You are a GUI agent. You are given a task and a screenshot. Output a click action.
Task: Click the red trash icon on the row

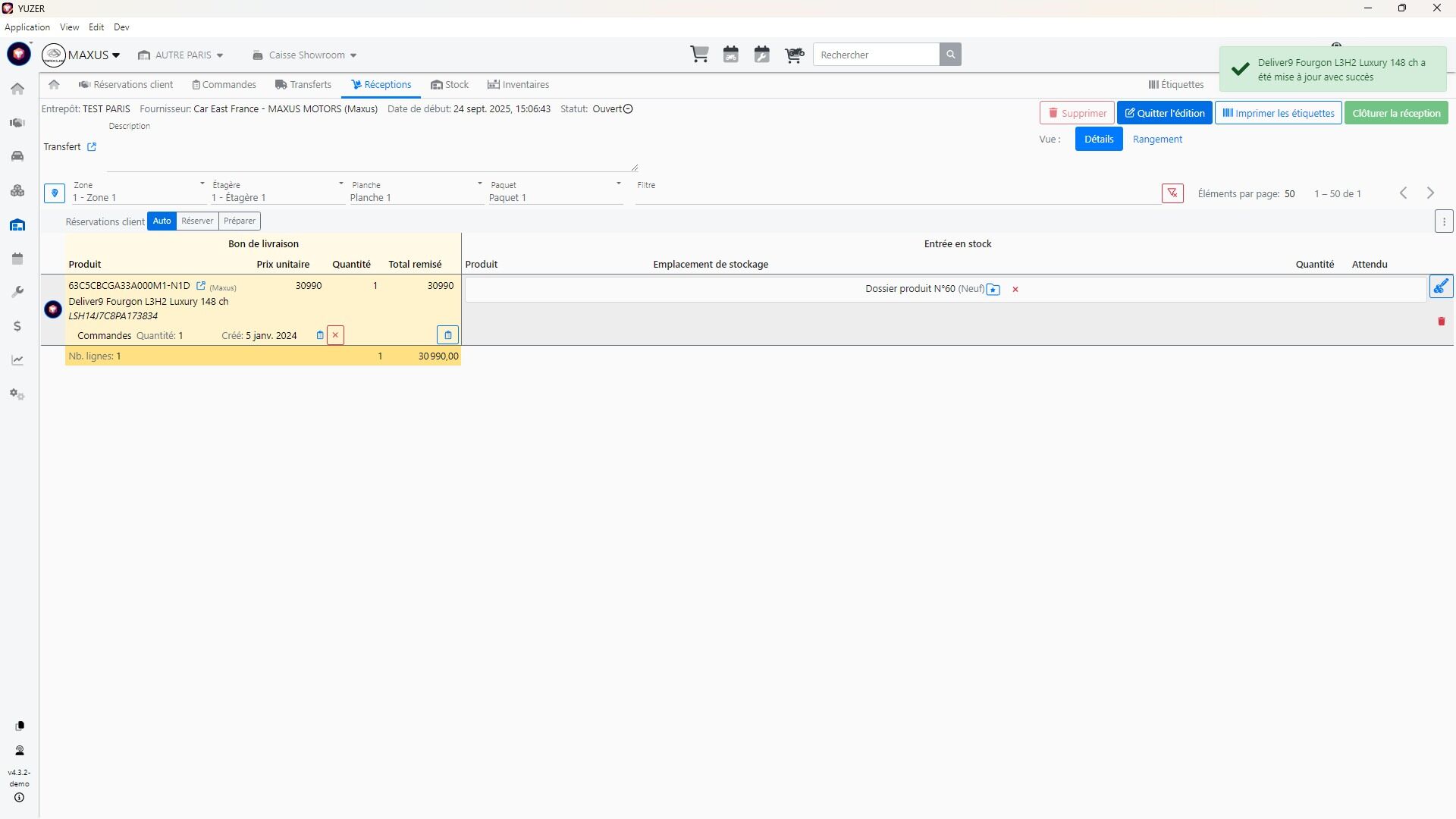coord(1442,322)
